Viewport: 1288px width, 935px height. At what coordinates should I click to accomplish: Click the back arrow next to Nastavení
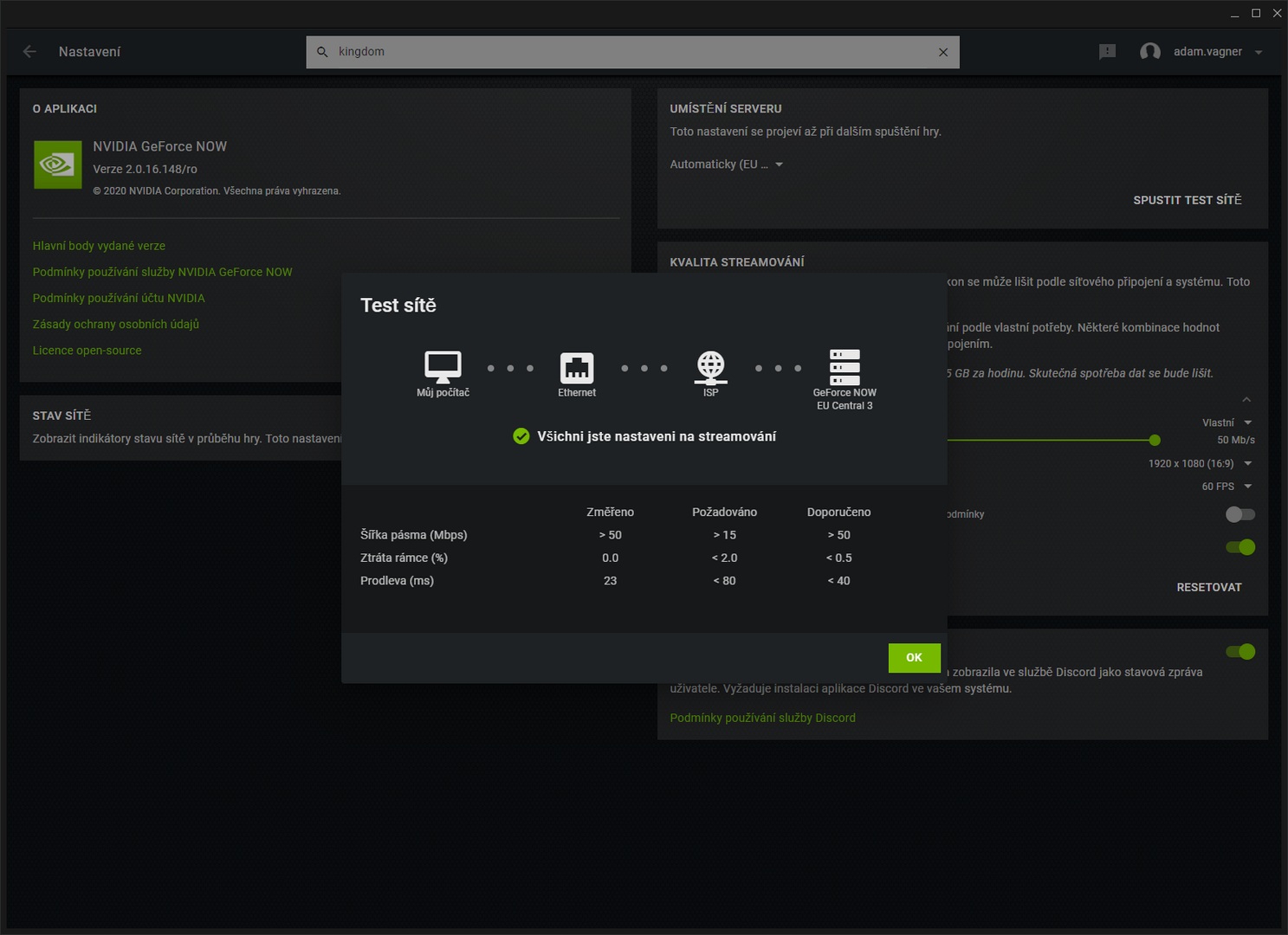[x=29, y=52]
